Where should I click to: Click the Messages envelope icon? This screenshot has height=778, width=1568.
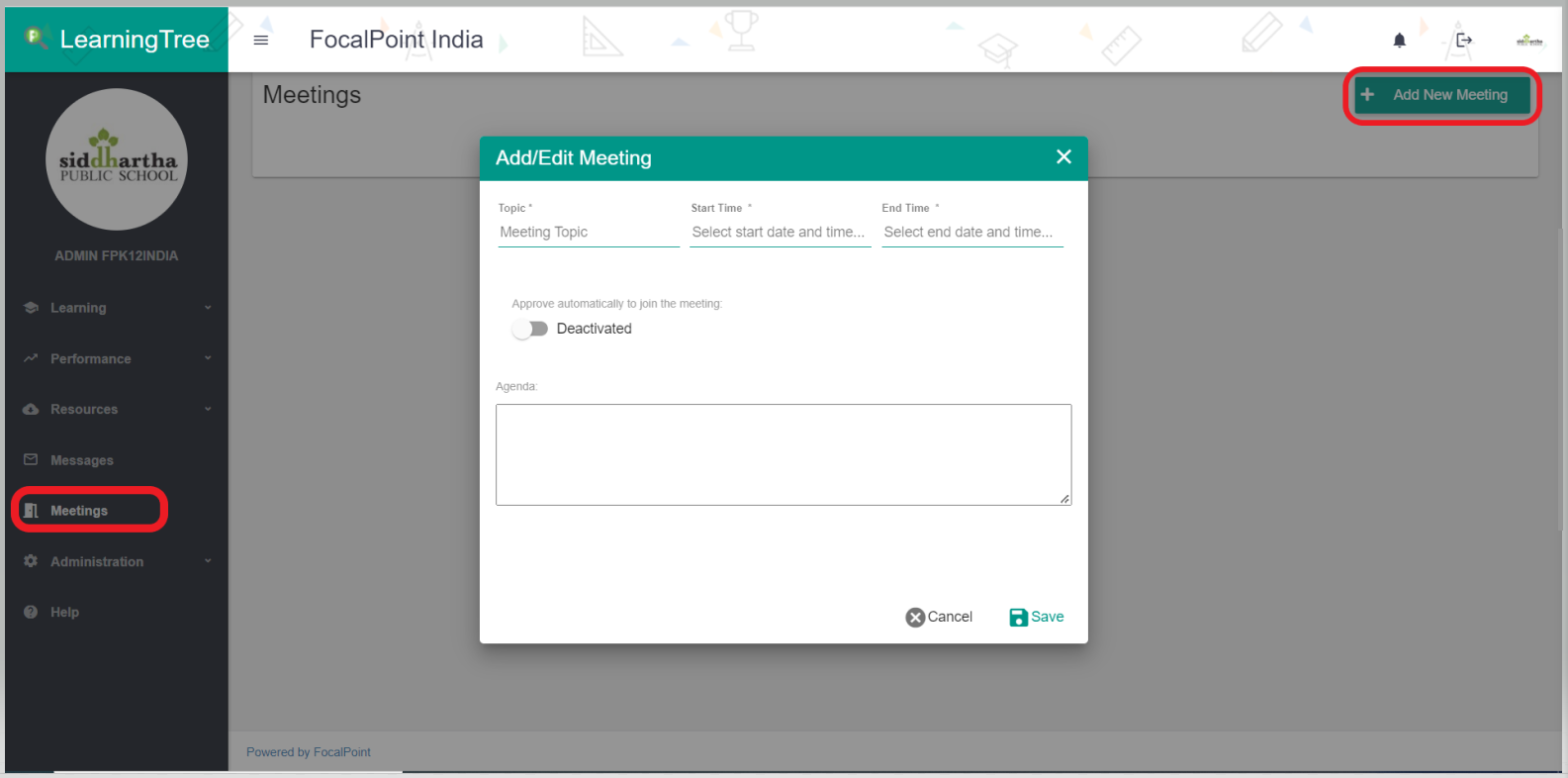(x=31, y=460)
